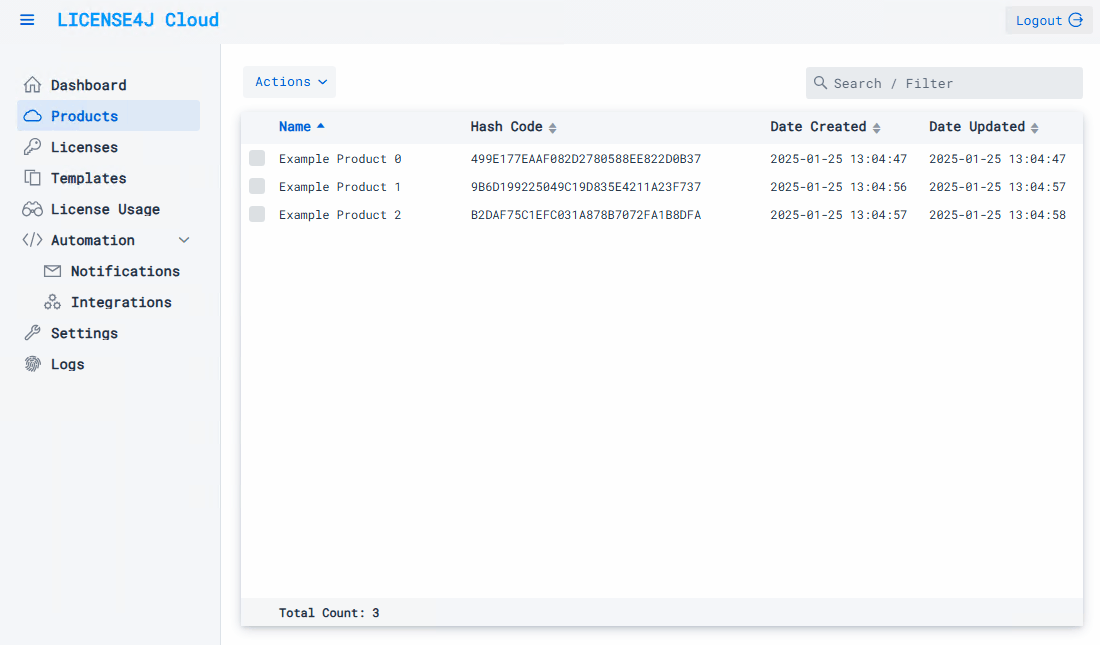The width and height of the screenshot is (1100, 645).
Task: Sort by Name using ascending arrow
Action: 321,126
